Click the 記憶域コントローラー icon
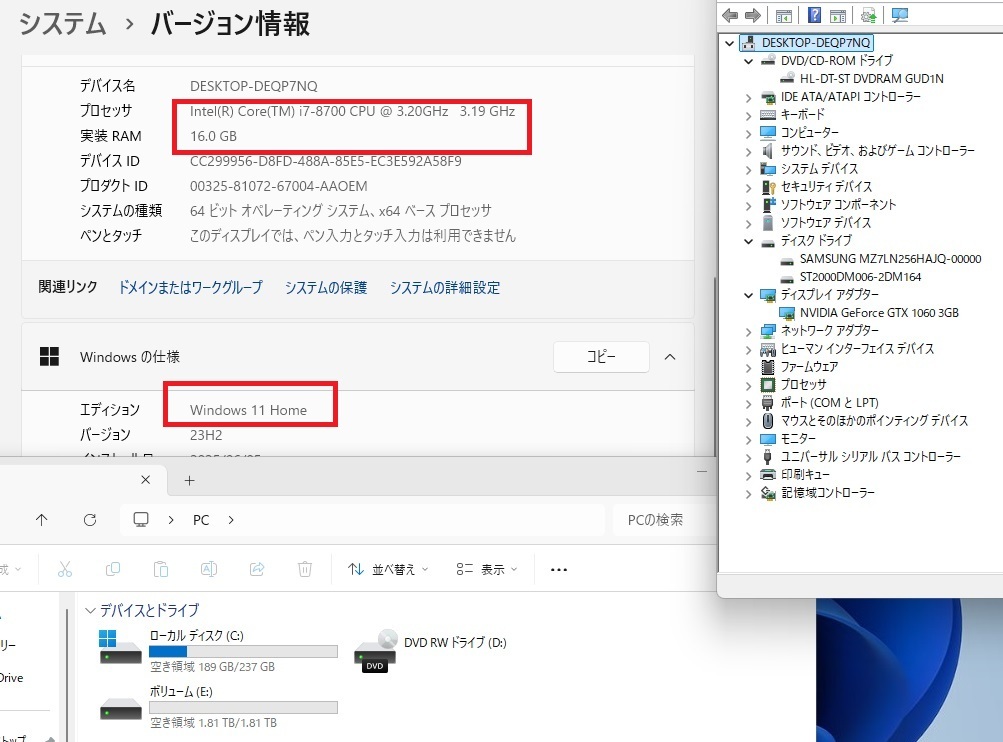The image size is (1003, 742). (x=768, y=493)
